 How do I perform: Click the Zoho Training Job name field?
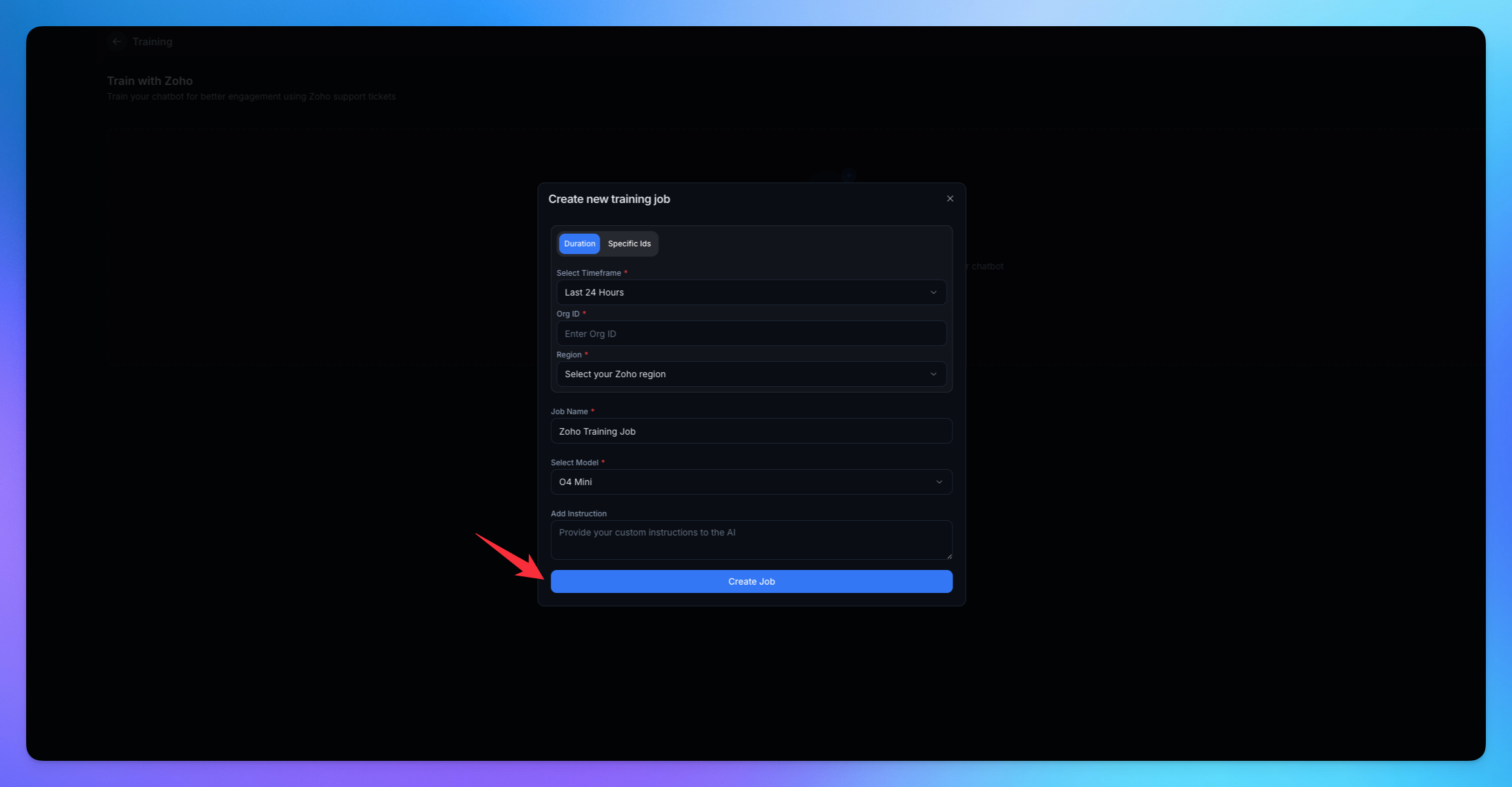tap(751, 431)
